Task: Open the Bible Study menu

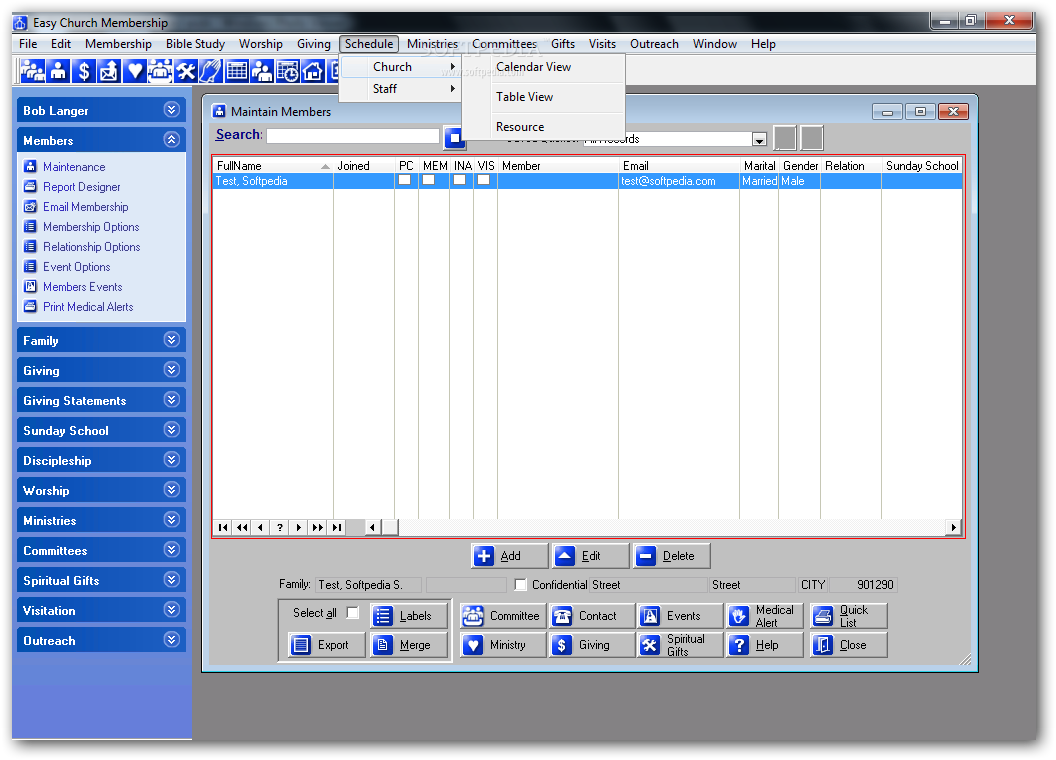Action: (195, 44)
